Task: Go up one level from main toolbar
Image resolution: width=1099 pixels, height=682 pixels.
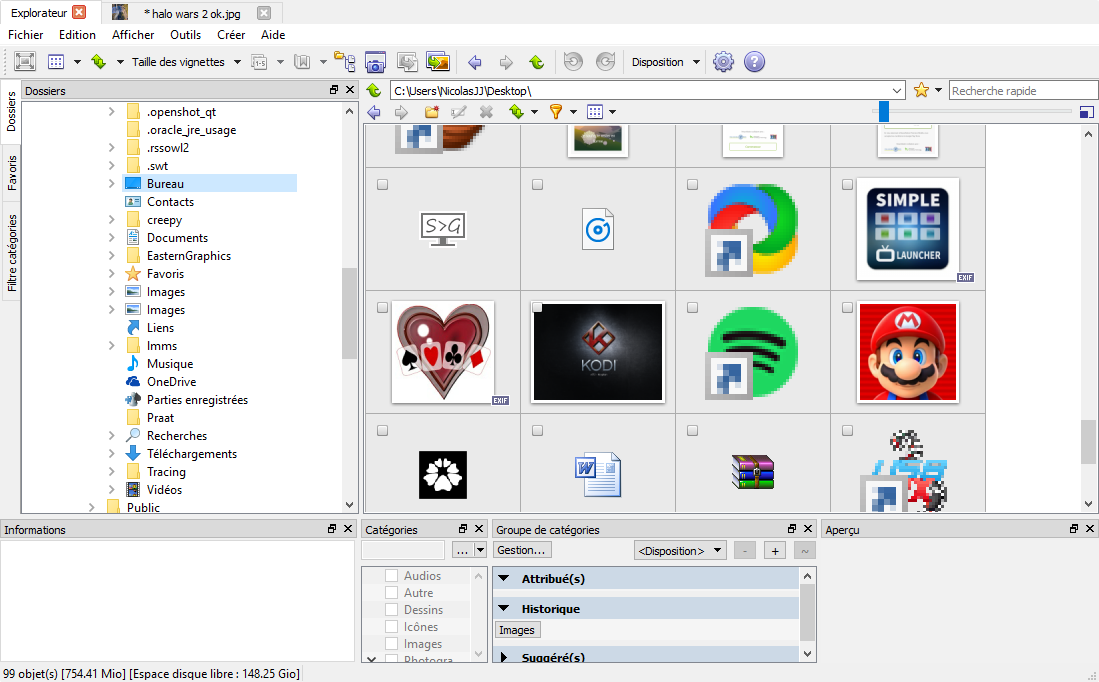Action: pos(537,62)
